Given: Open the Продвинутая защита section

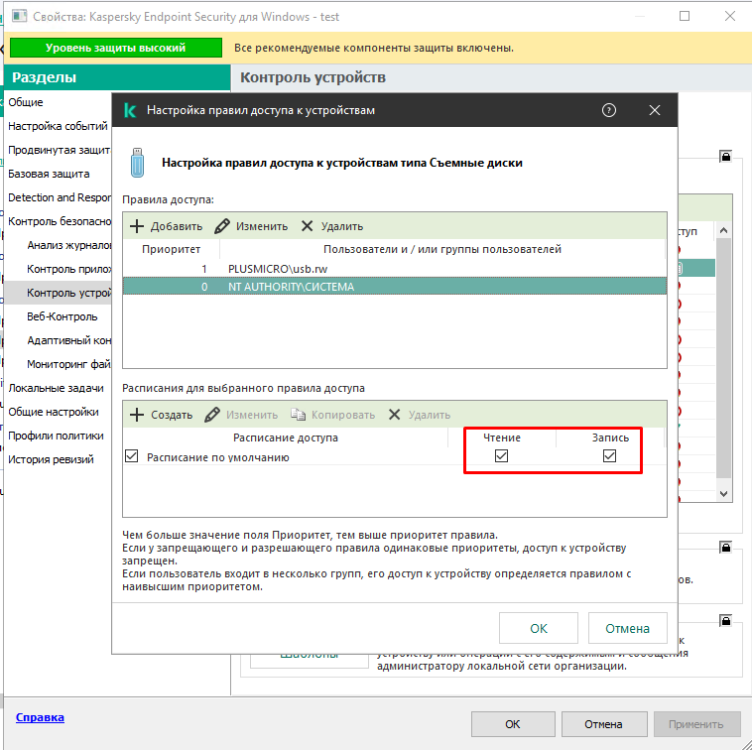Looking at the screenshot, I should click(x=59, y=150).
